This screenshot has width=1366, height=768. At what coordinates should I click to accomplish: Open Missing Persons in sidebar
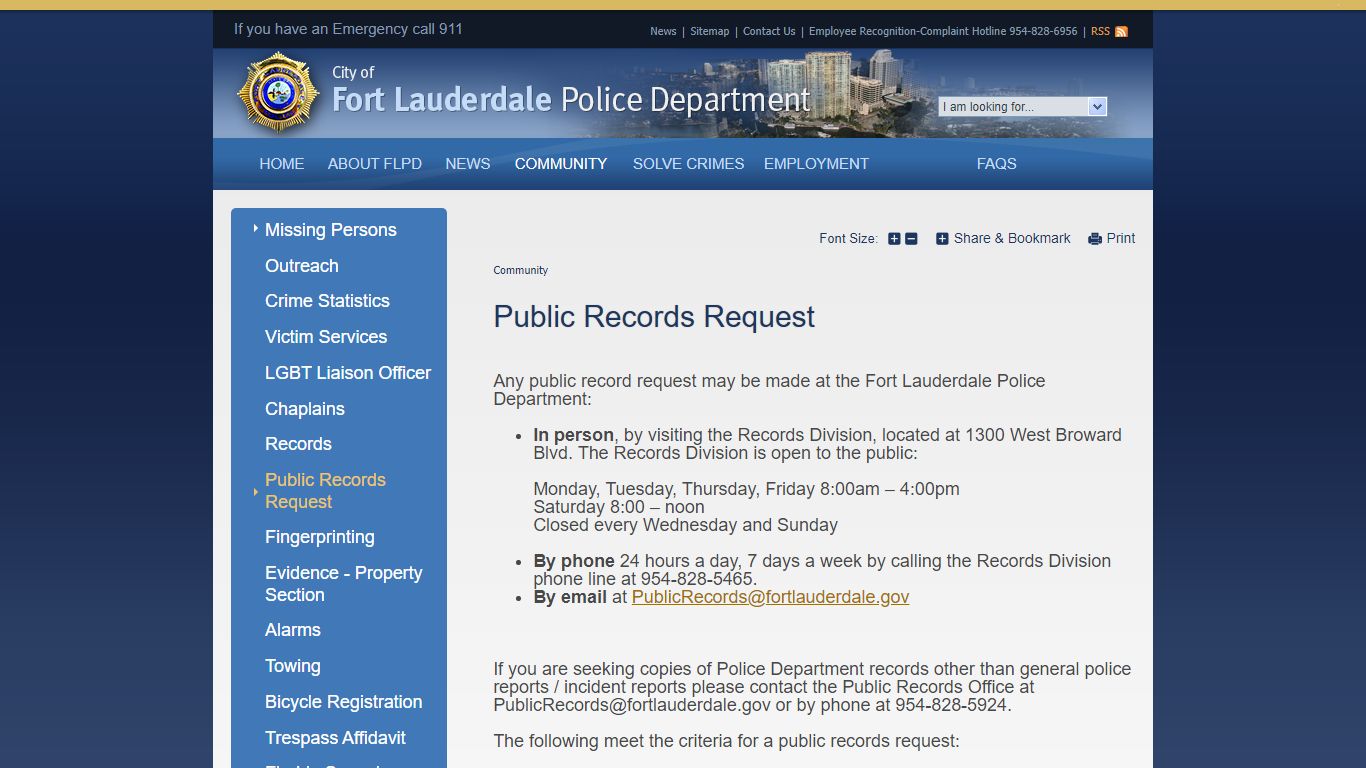coord(331,230)
